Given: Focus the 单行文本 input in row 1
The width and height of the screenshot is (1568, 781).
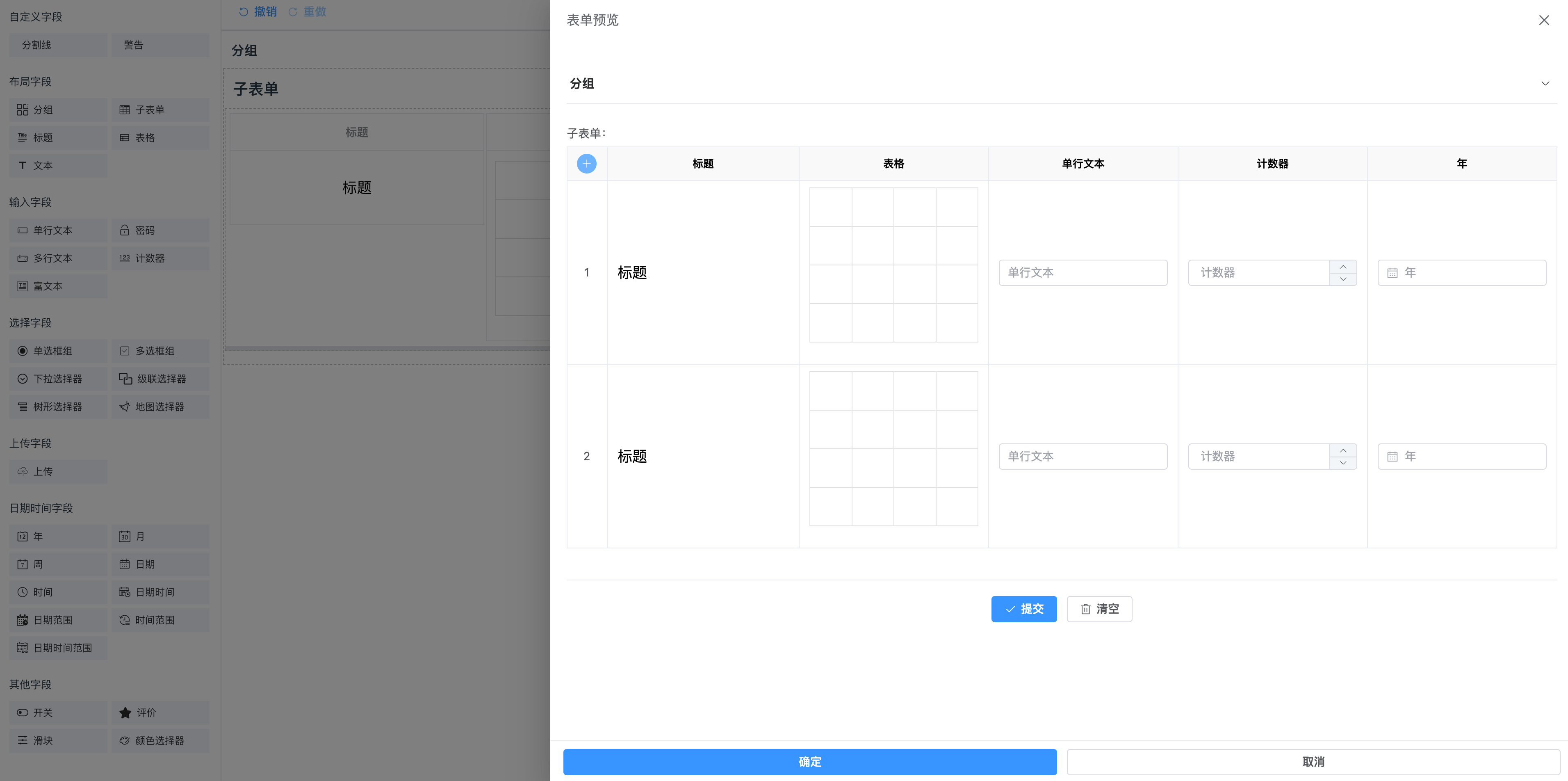Looking at the screenshot, I should [1083, 272].
